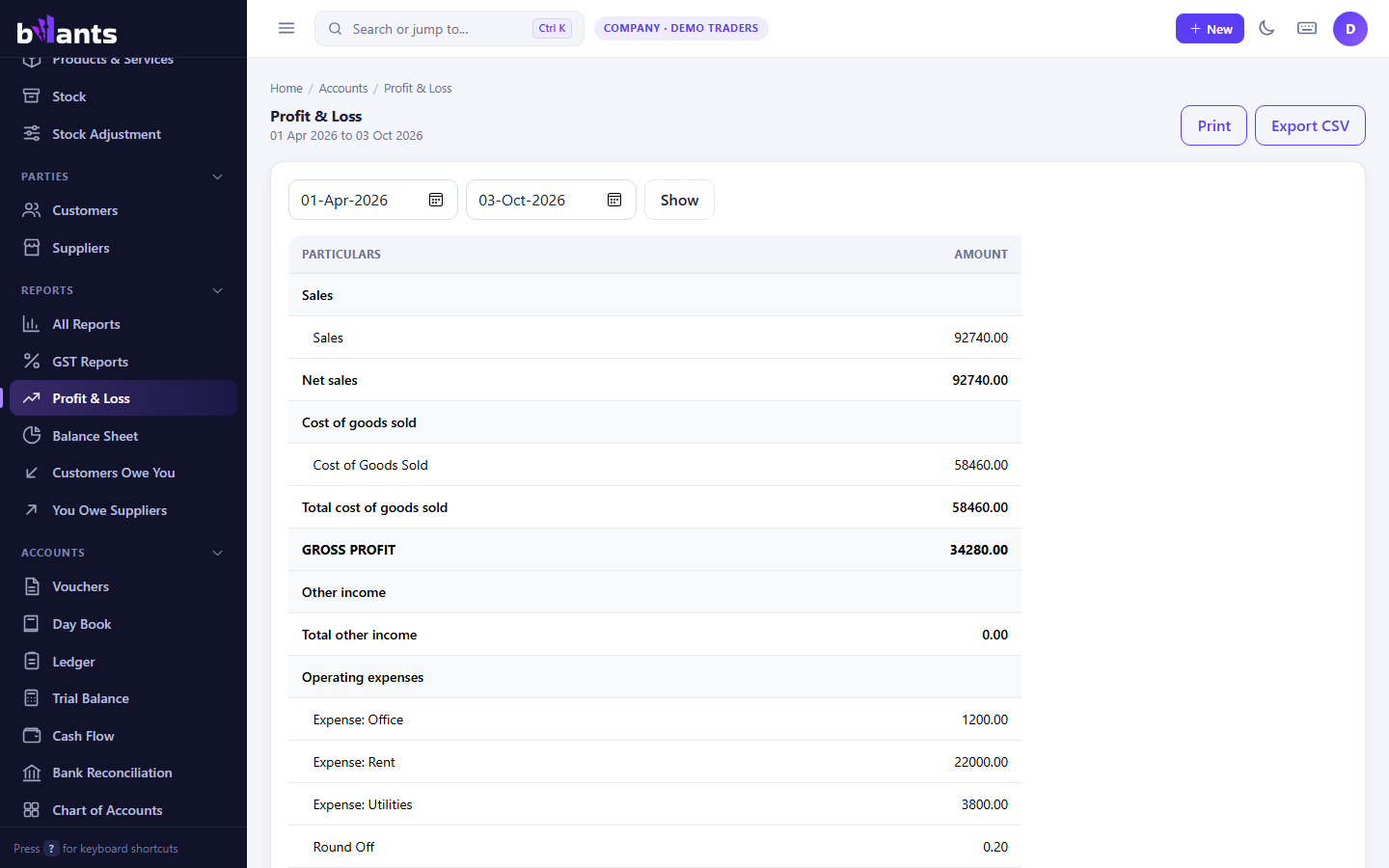Click the All Reports chart icon

pyautogui.click(x=32, y=324)
